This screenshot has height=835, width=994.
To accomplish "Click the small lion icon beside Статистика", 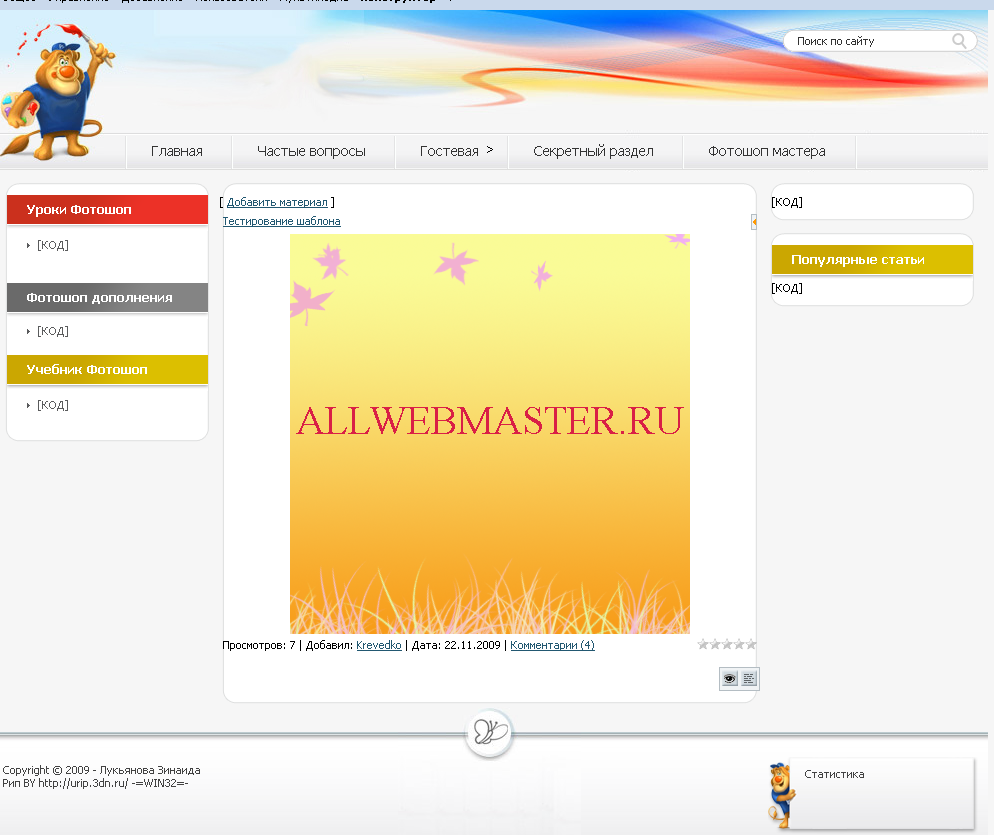I will (x=782, y=795).
